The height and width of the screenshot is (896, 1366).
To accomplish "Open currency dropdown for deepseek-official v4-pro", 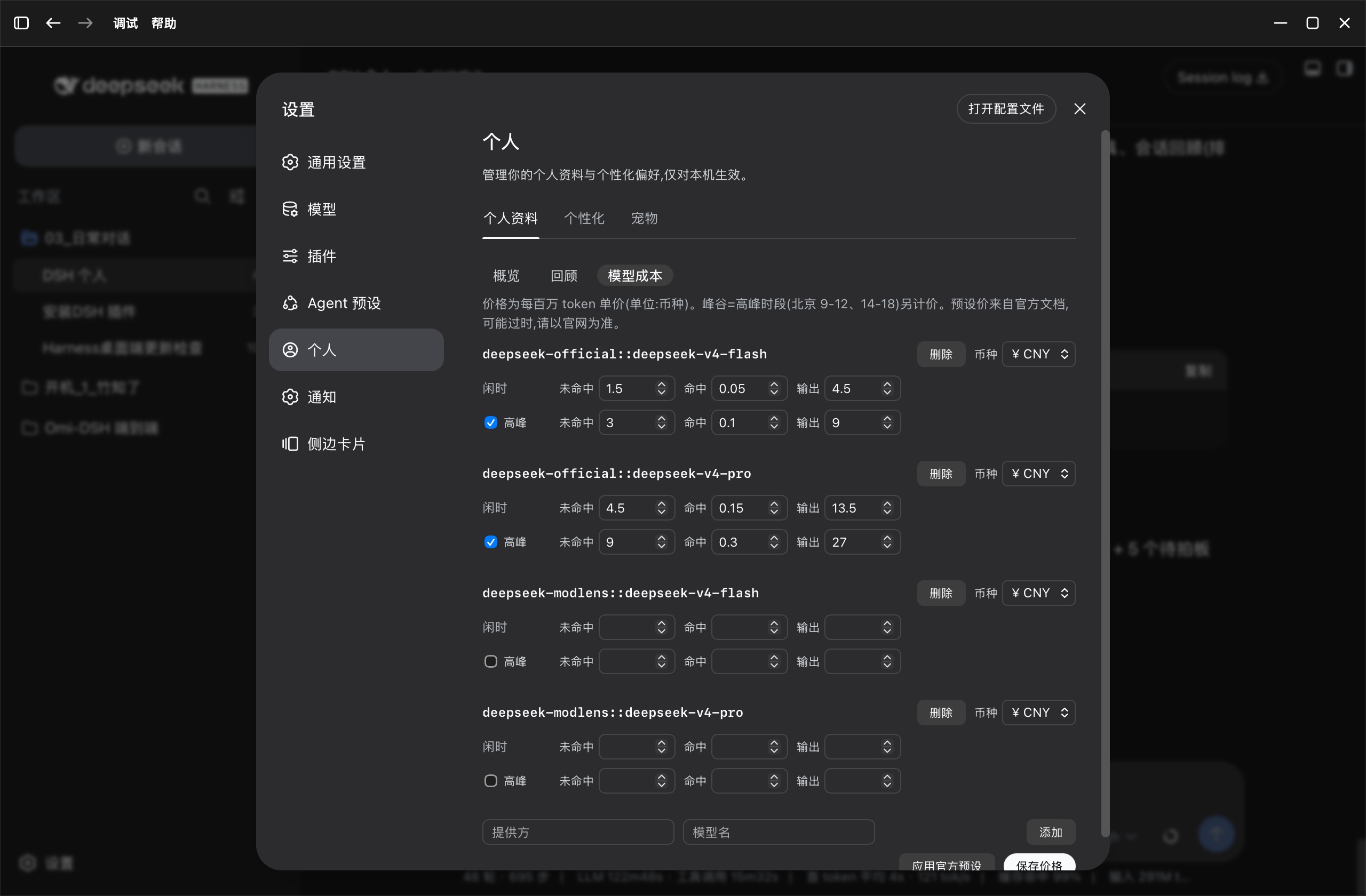I will coord(1039,474).
